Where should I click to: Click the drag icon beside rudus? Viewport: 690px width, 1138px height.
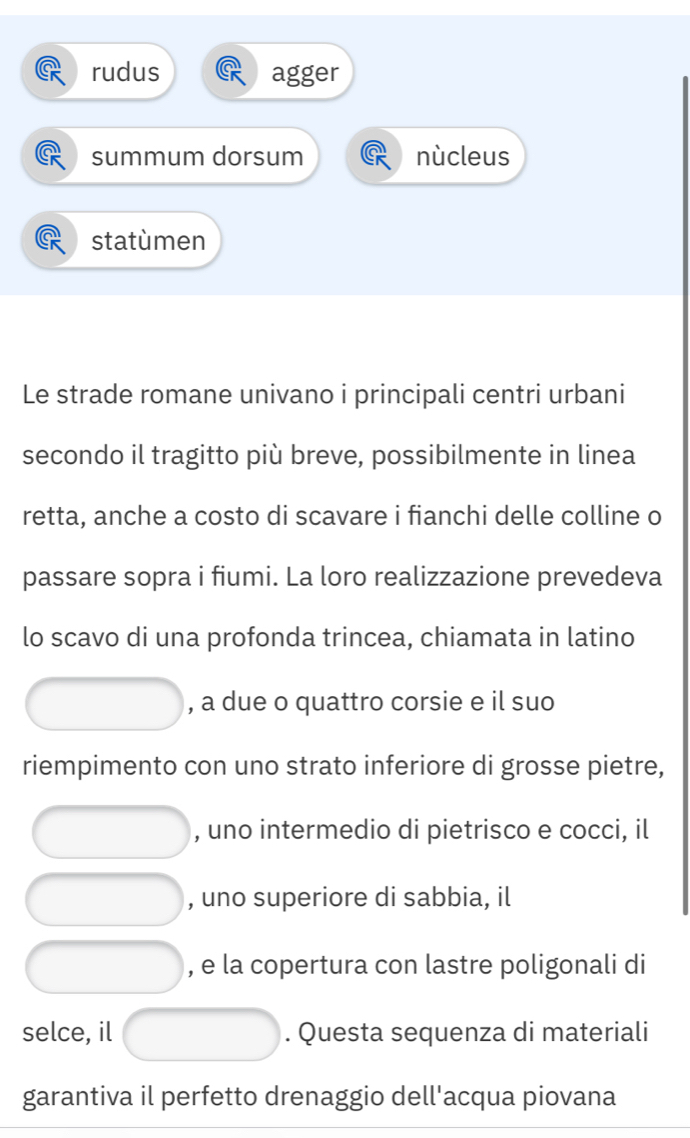coord(50,72)
